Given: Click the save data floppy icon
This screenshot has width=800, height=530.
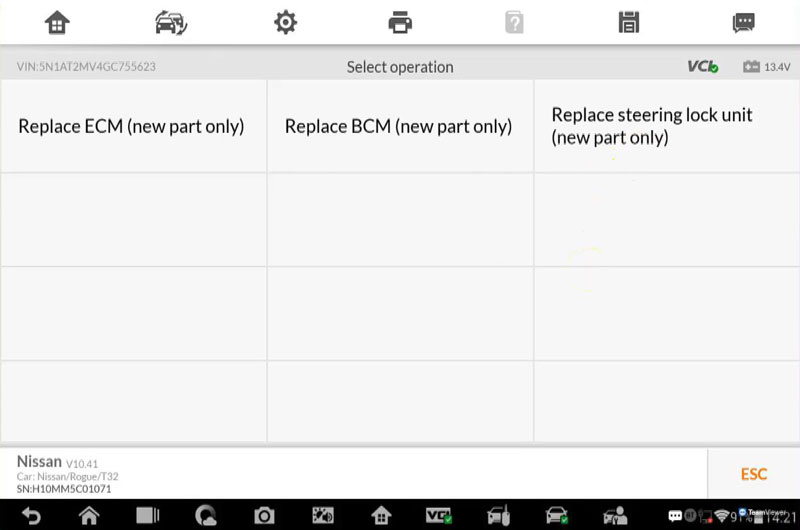Looking at the screenshot, I should (629, 22).
